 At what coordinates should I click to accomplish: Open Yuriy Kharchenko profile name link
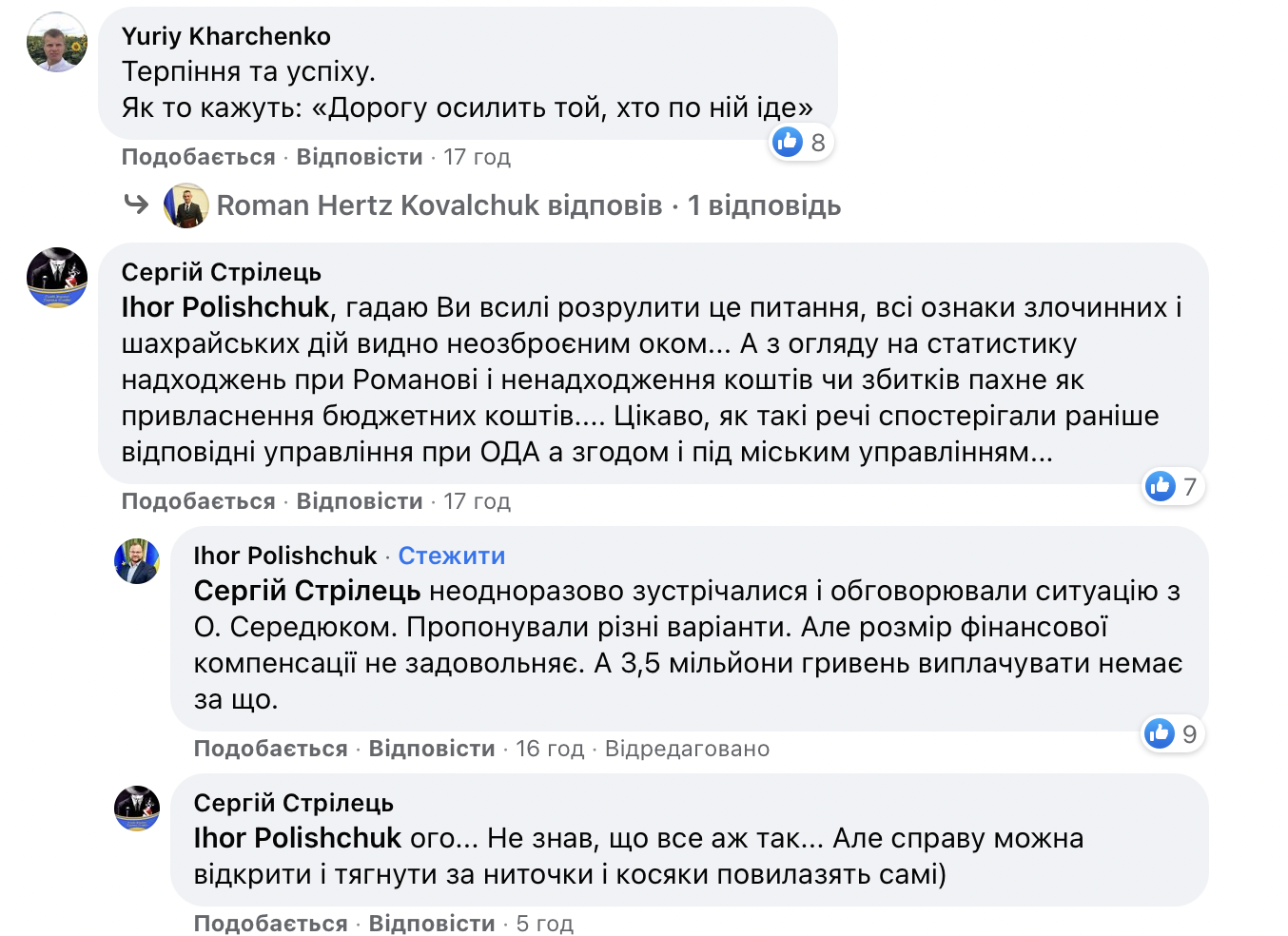[226, 36]
